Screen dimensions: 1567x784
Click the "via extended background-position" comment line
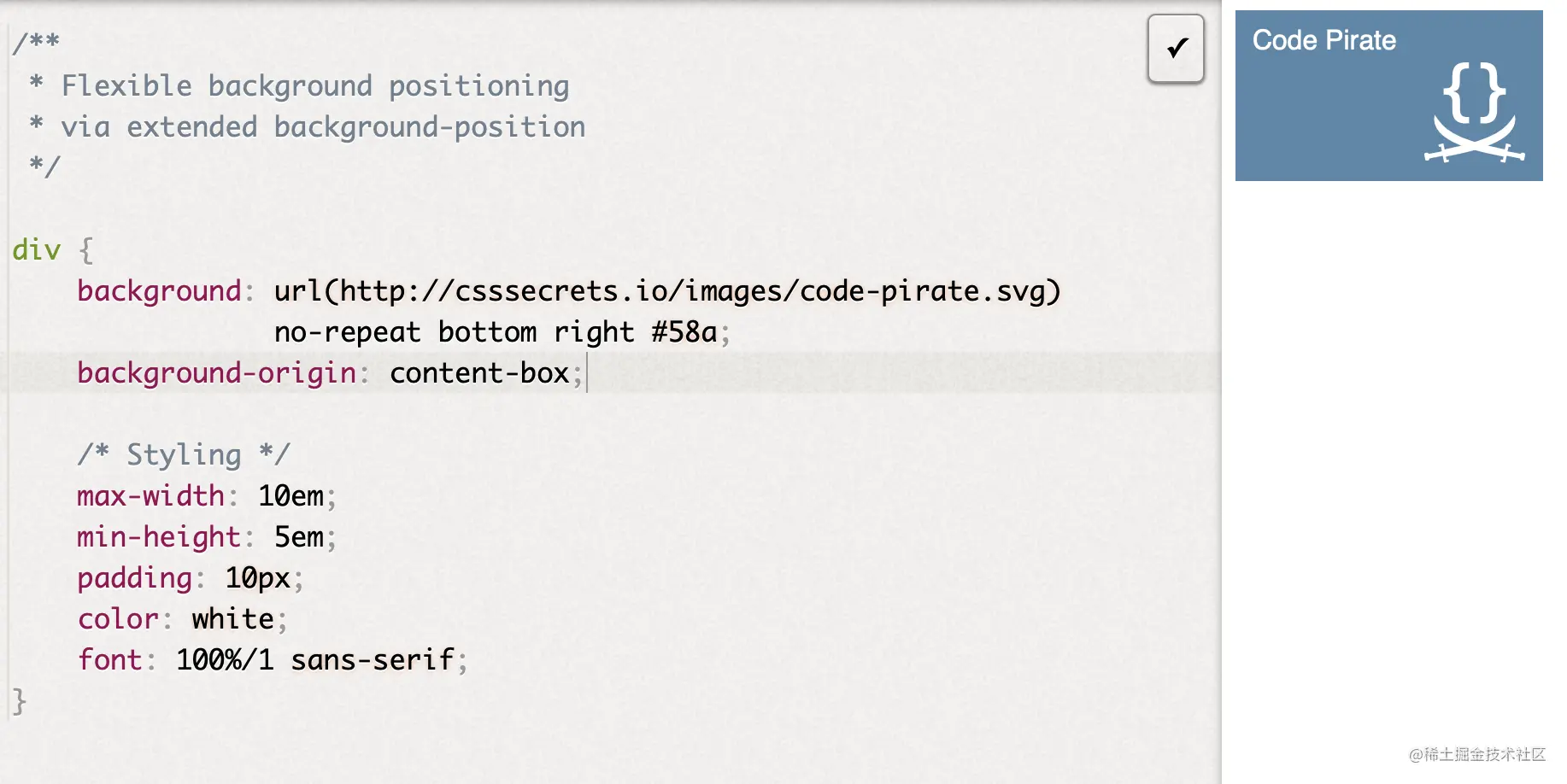[323, 127]
